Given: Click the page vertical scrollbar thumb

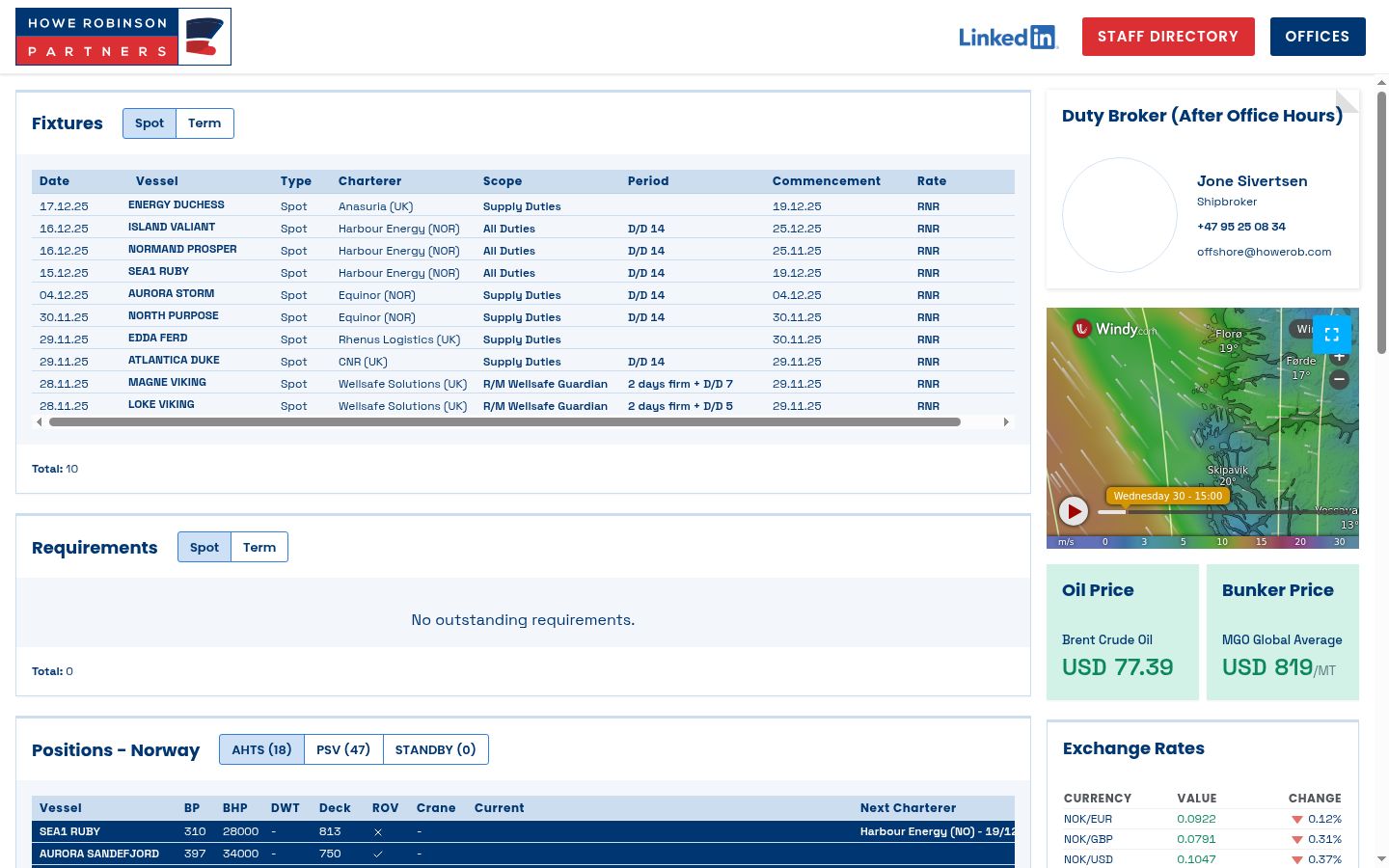Looking at the screenshot, I should click(x=1381, y=223).
